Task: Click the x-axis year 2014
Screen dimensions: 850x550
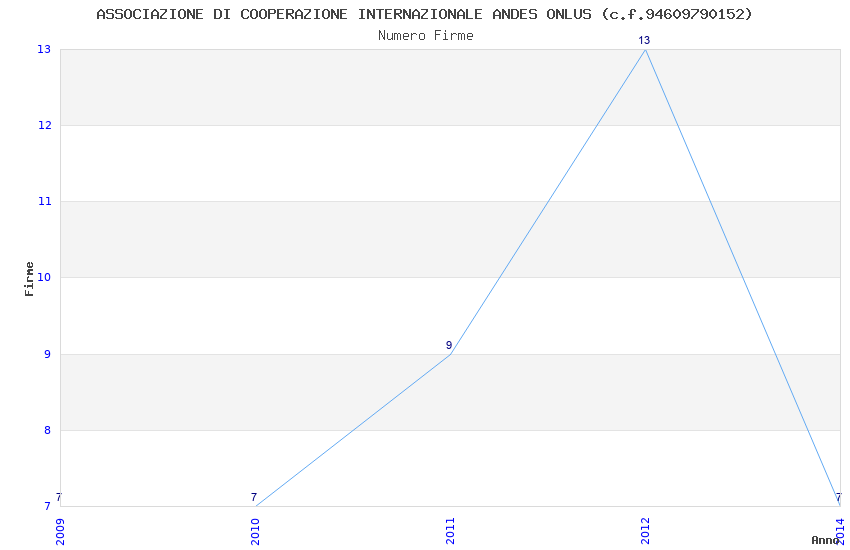Action: tap(840, 532)
